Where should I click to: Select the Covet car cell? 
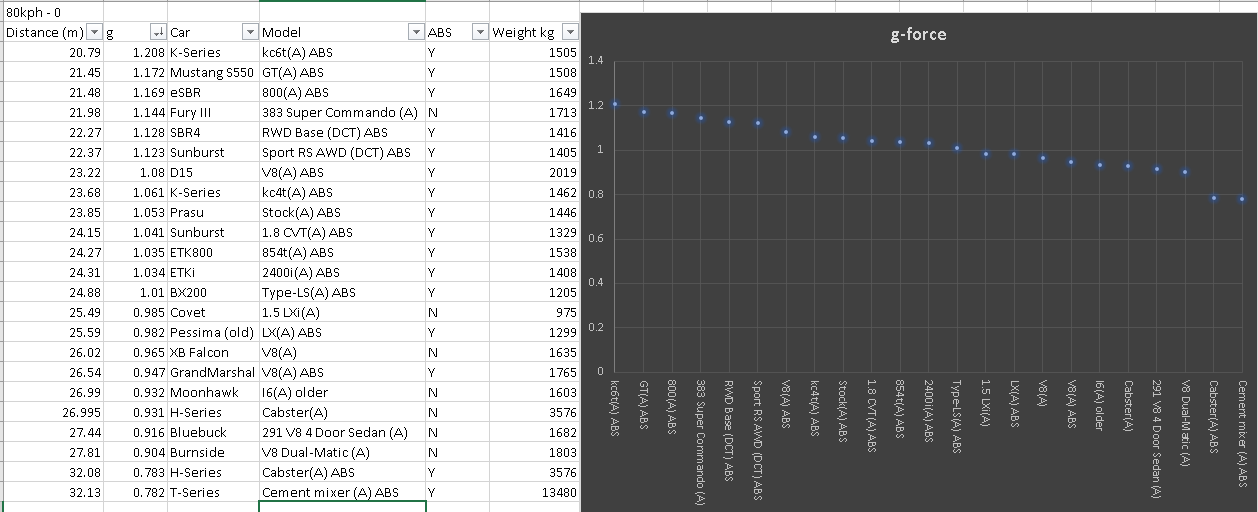point(213,312)
